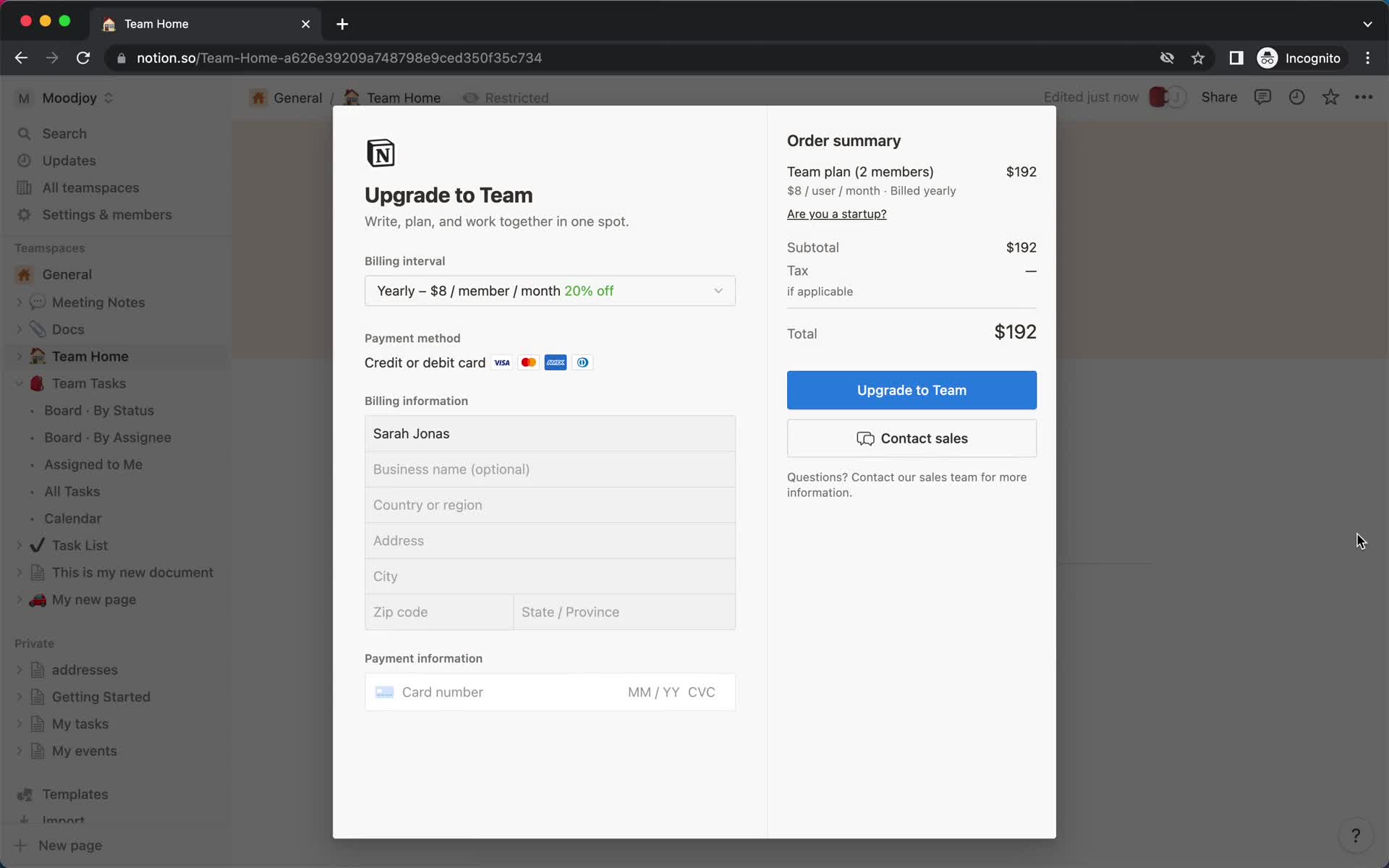
Task: Open the three-dot page options menu
Action: [x=1364, y=97]
